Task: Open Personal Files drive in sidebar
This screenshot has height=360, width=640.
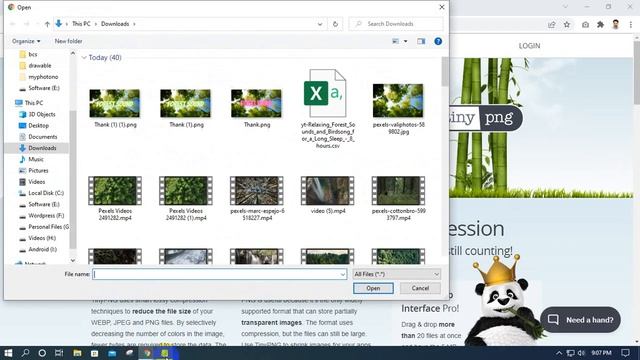Action: pos(48,227)
